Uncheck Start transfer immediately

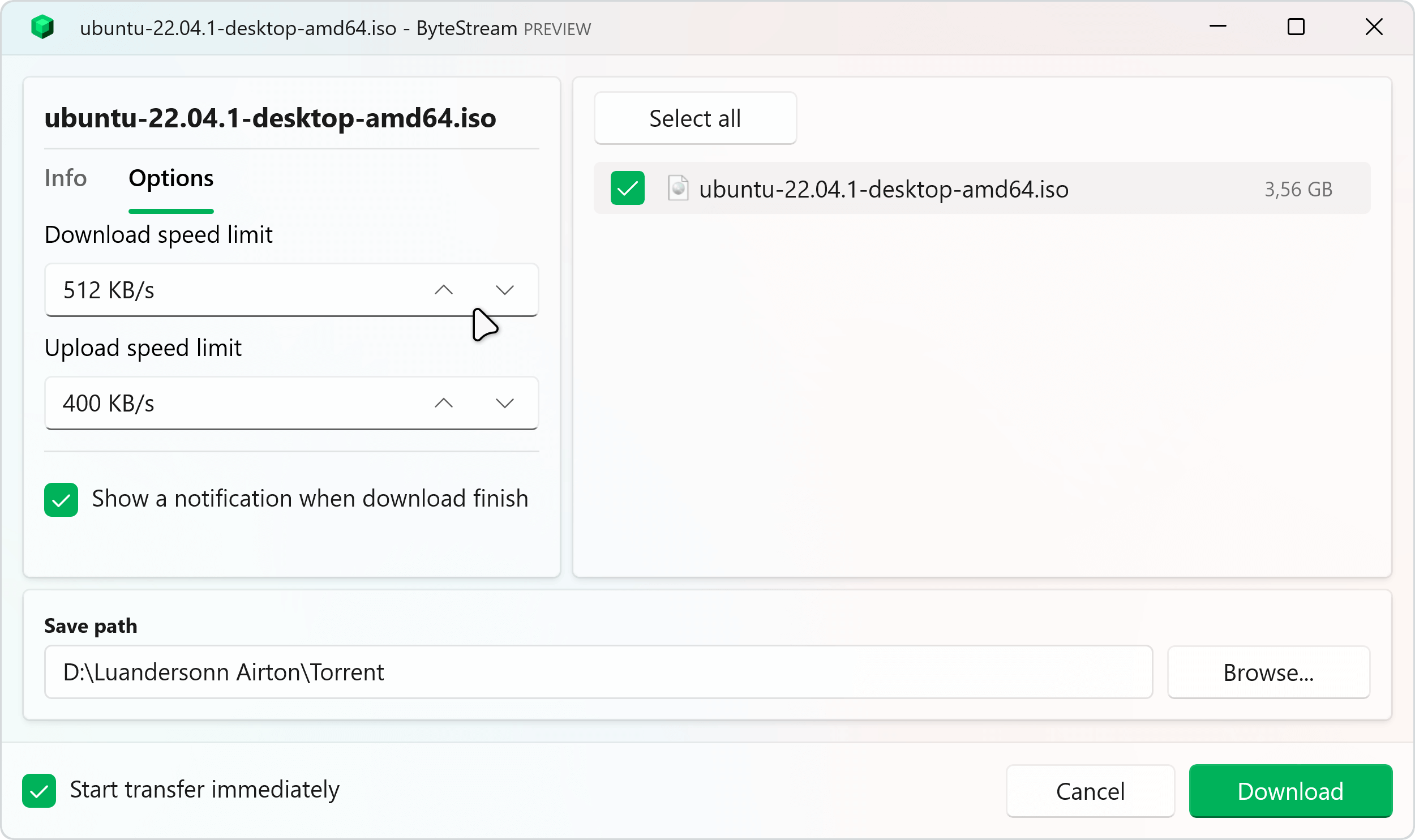[x=38, y=790]
